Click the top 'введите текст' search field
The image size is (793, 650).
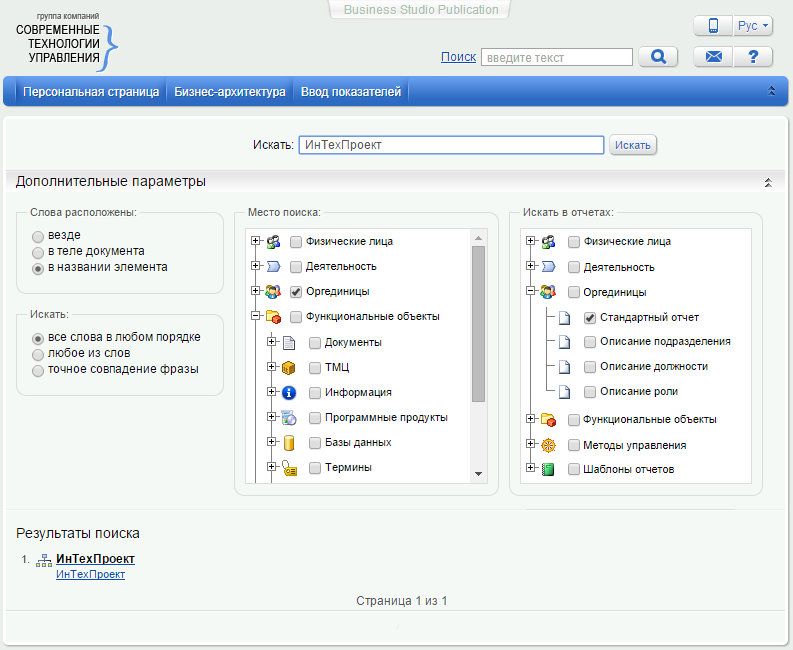pyautogui.click(x=556, y=58)
